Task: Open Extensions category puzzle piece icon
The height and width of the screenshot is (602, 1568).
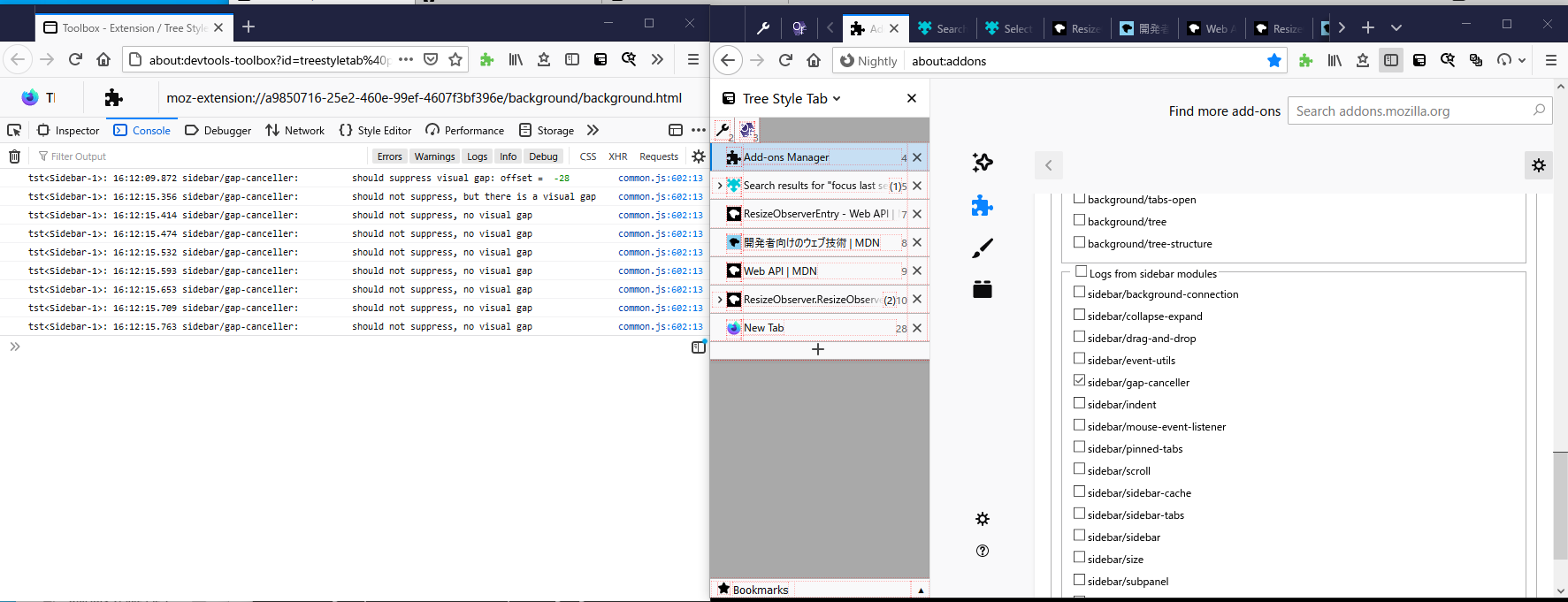Action: (983, 206)
